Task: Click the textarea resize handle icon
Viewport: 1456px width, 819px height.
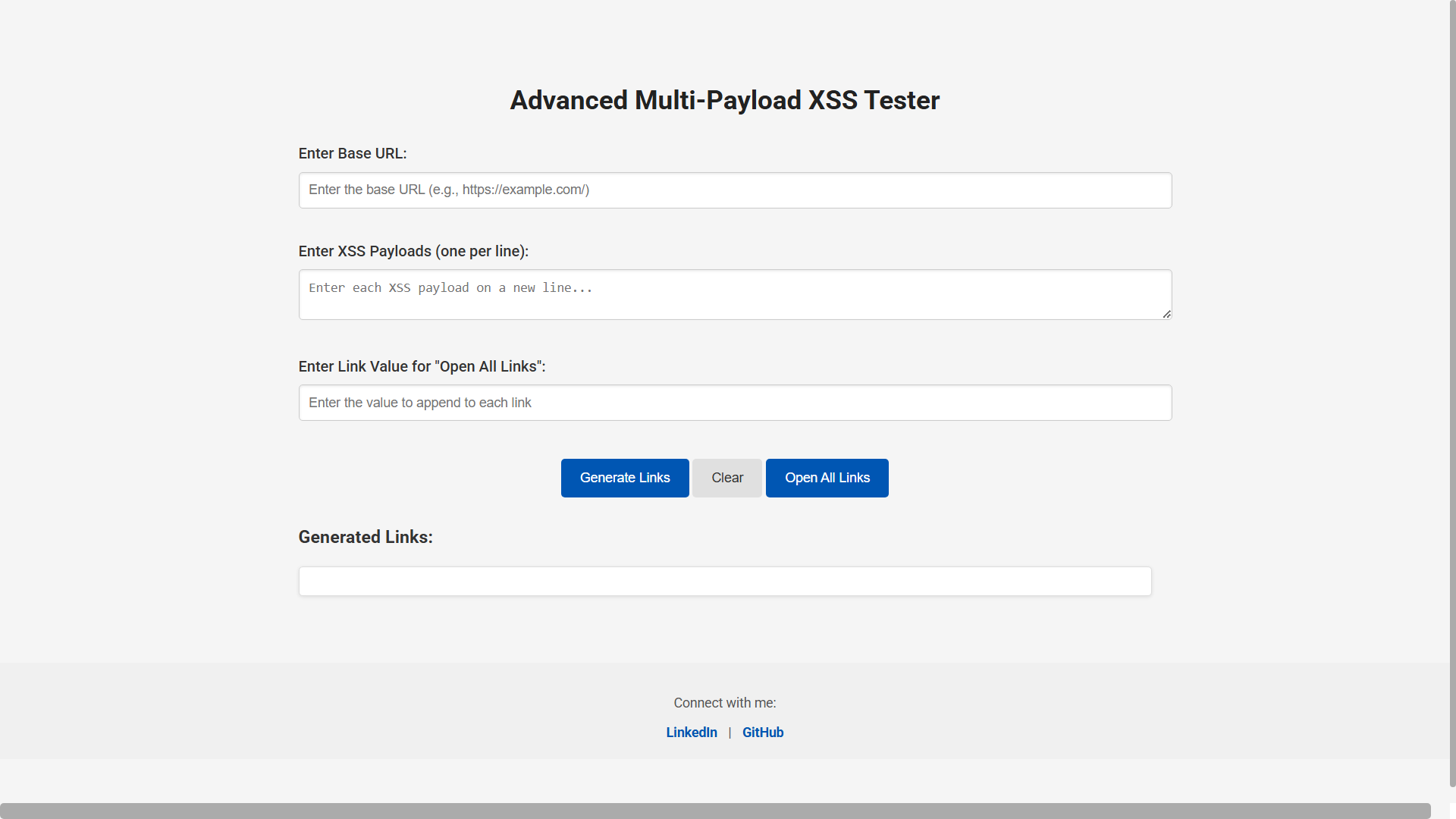Action: (x=1166, y=314)
